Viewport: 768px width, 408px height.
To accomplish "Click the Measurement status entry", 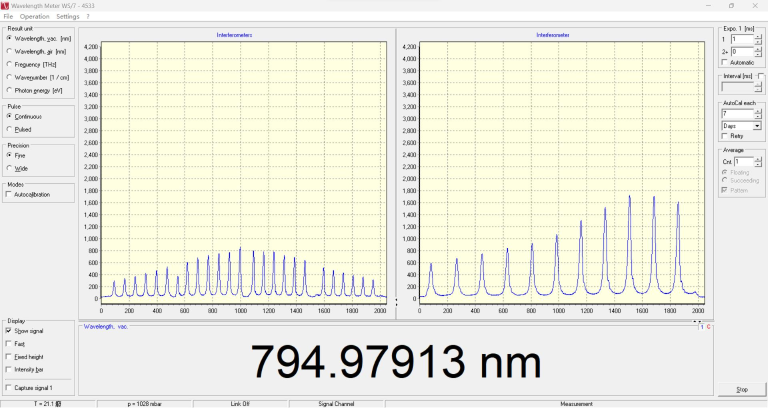I will click(576, 404).
